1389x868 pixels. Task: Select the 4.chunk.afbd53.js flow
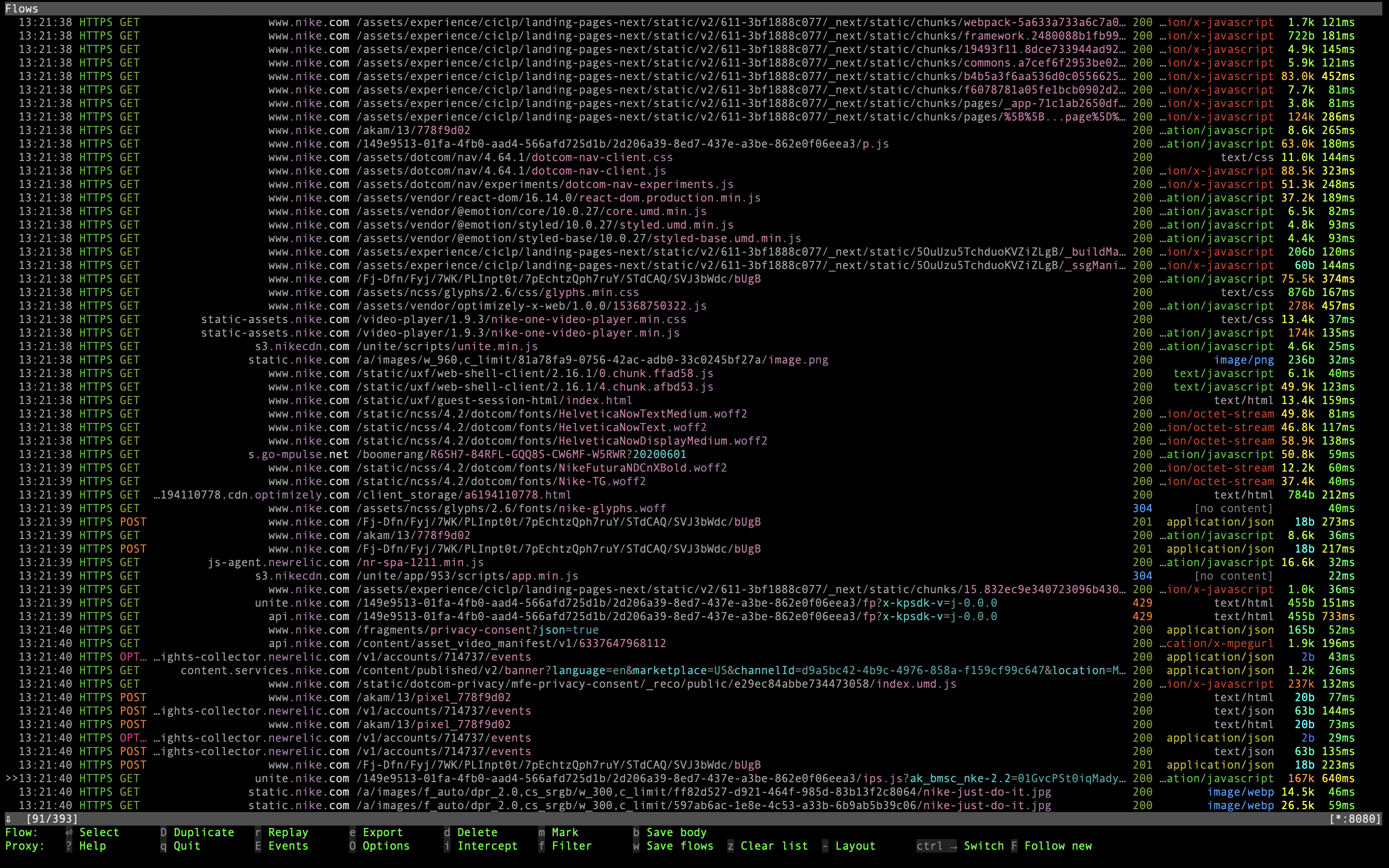(694, 387)
